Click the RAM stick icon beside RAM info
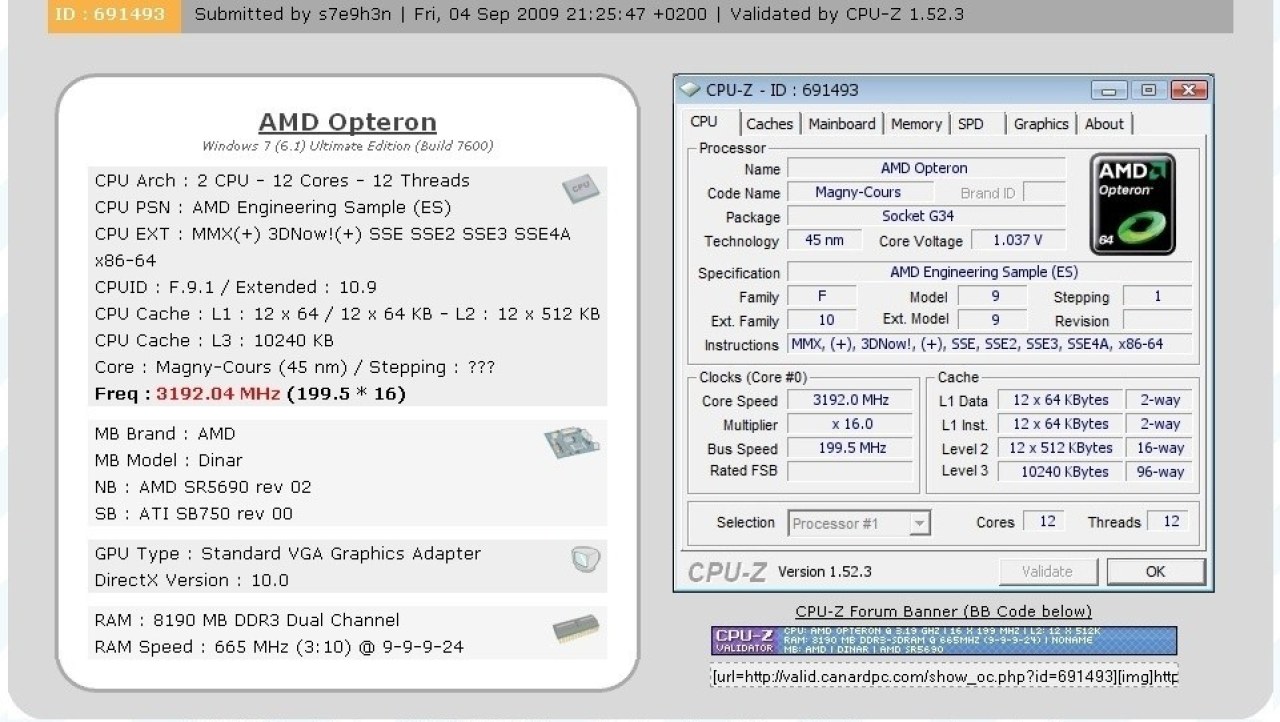The image size is (1280, 722). 576,629
